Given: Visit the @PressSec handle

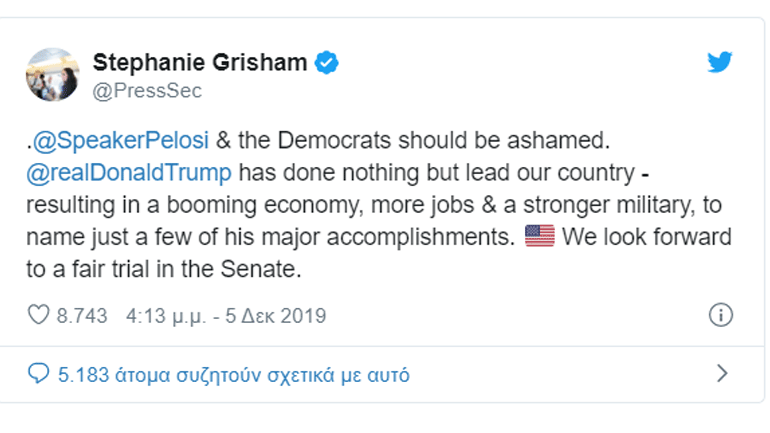Looking at the screenshot, I should [147, 90].
